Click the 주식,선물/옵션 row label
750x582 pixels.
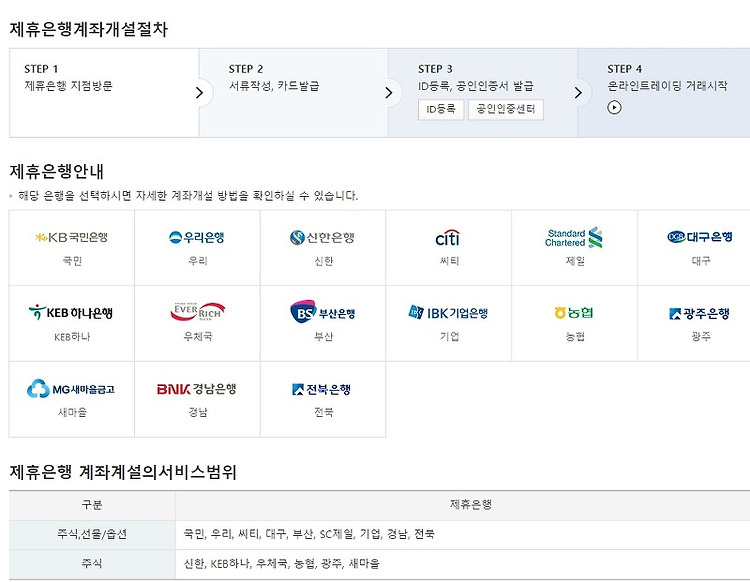tap(92, 534)
